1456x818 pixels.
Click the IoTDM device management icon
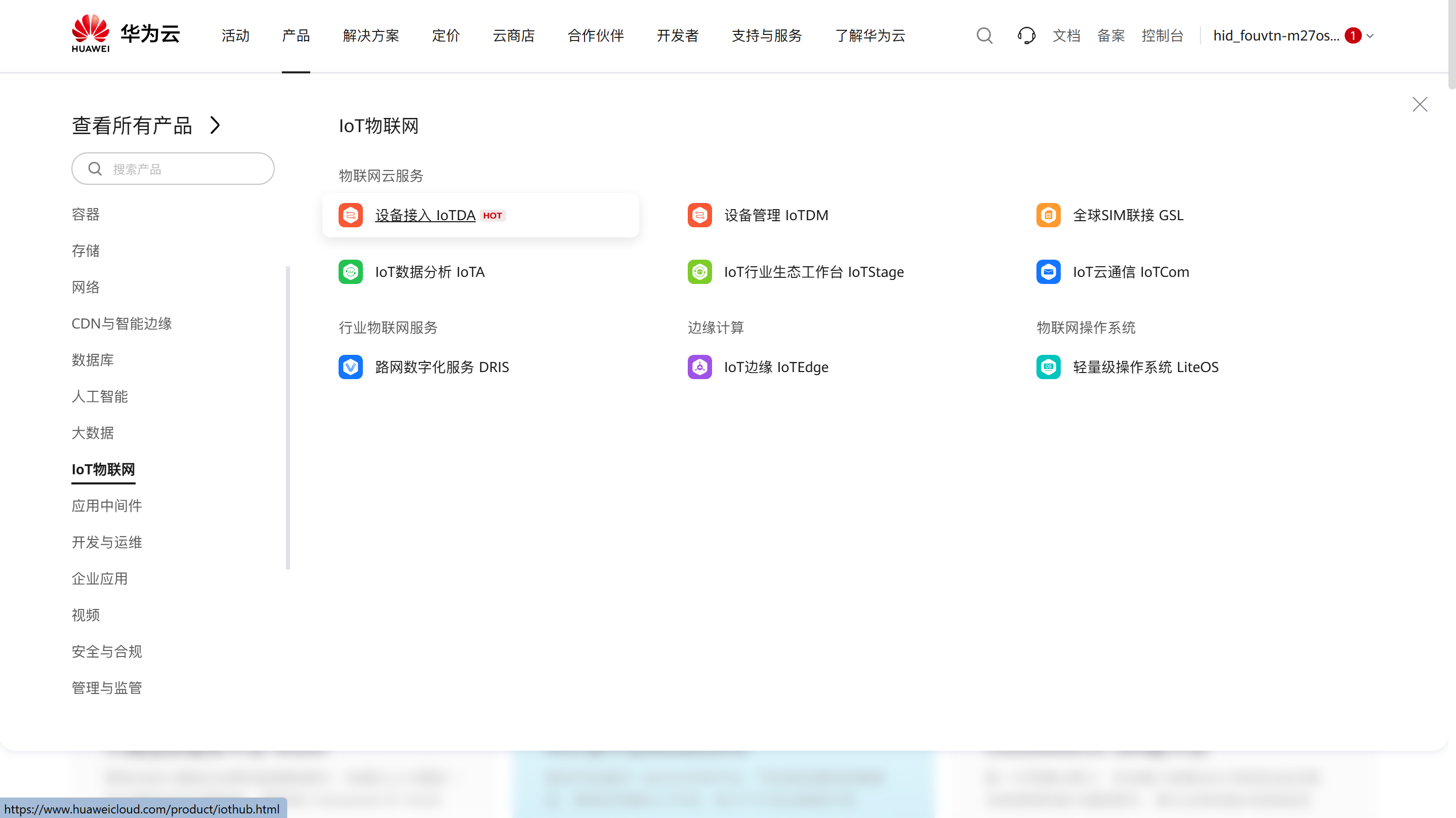pyautogui.click(x=699, y=215)
